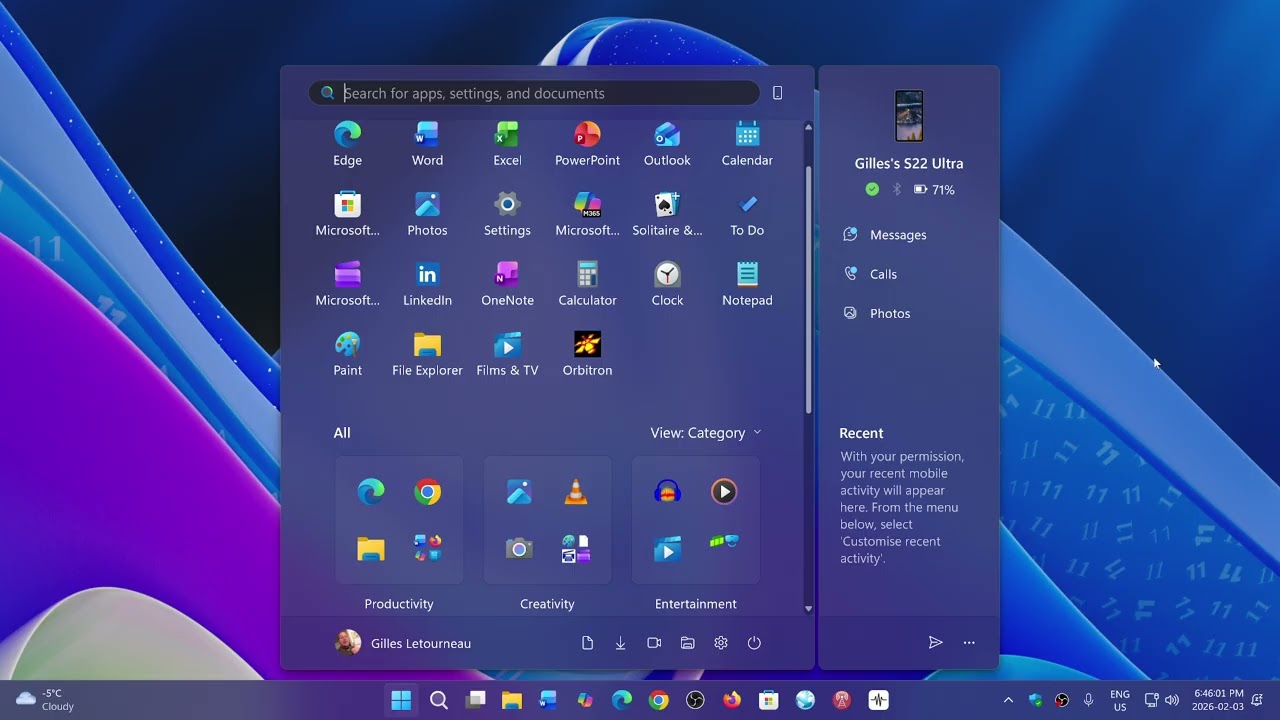Open the Edge pinned app
Image resolution: width=1280 pixels, height=720 pixels.
(347, 145)
